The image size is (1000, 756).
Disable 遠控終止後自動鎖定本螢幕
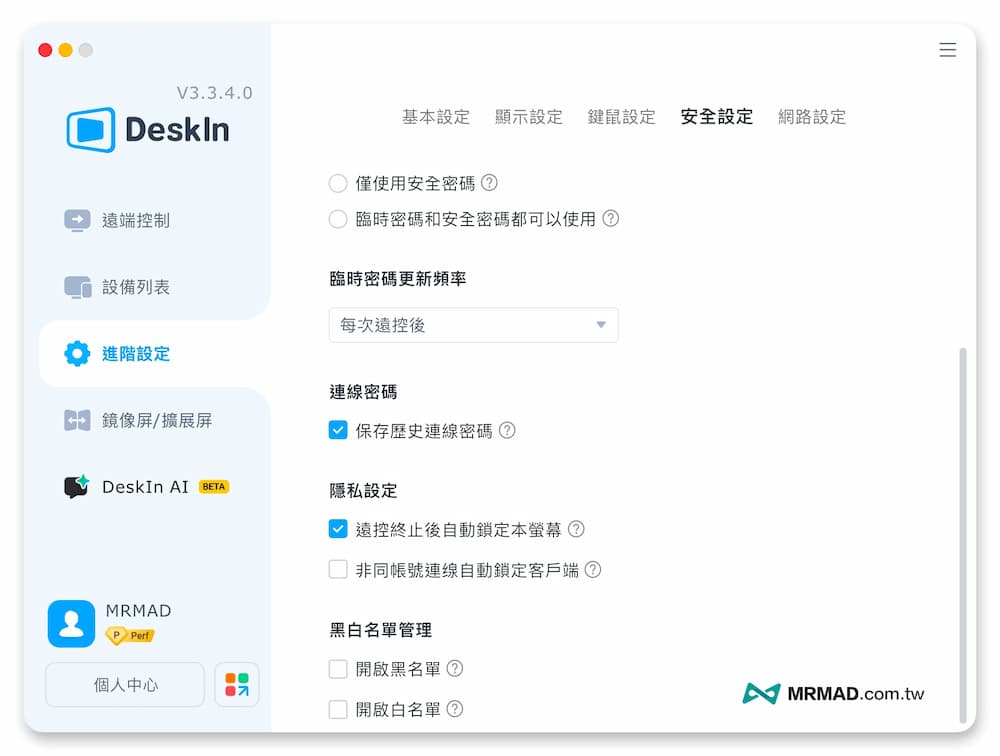coord(338,530)
